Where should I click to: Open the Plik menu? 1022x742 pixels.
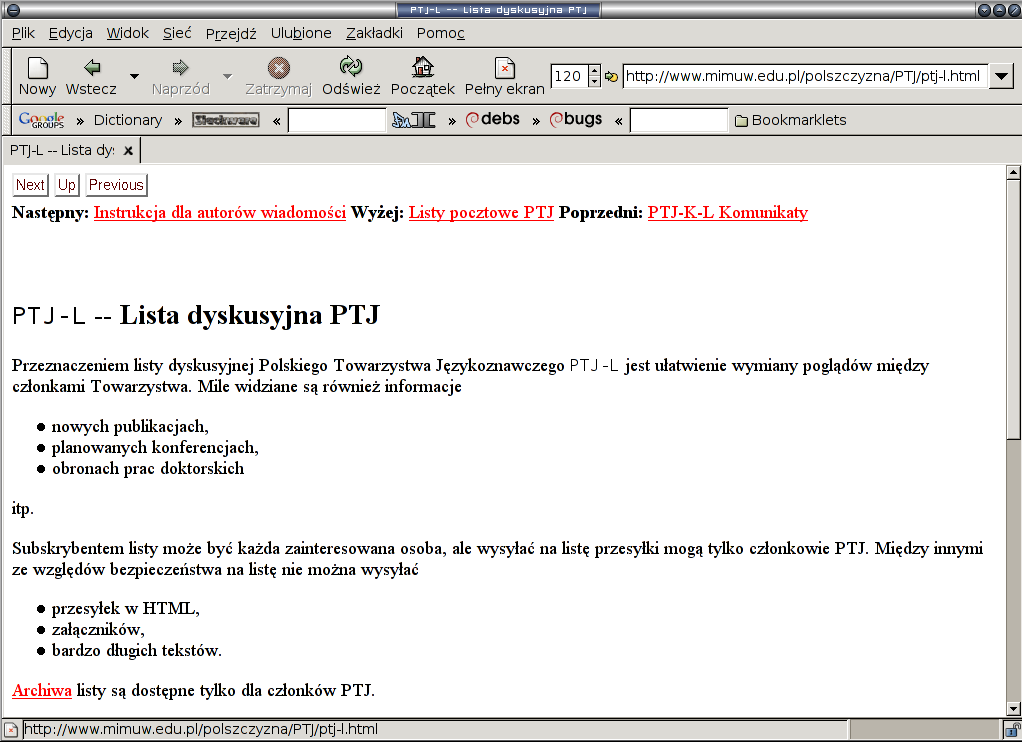(23, 33)
